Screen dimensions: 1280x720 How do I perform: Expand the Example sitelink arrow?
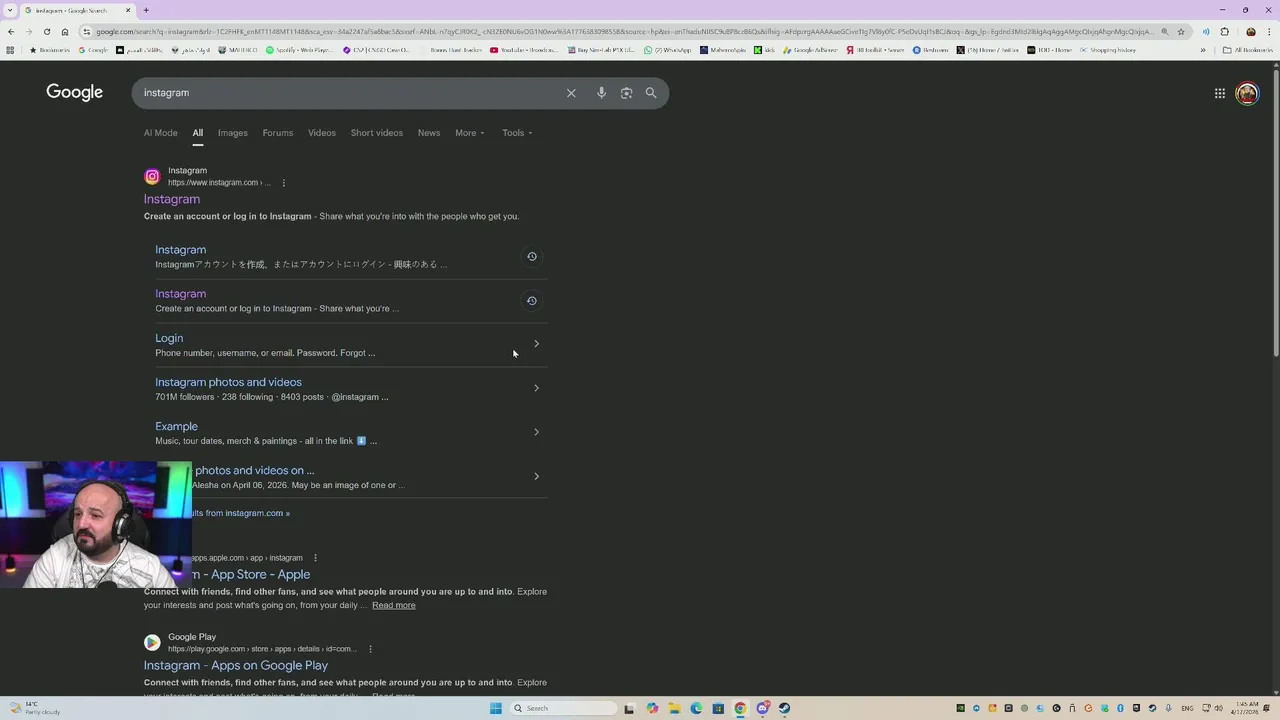(x=536, y=432)
